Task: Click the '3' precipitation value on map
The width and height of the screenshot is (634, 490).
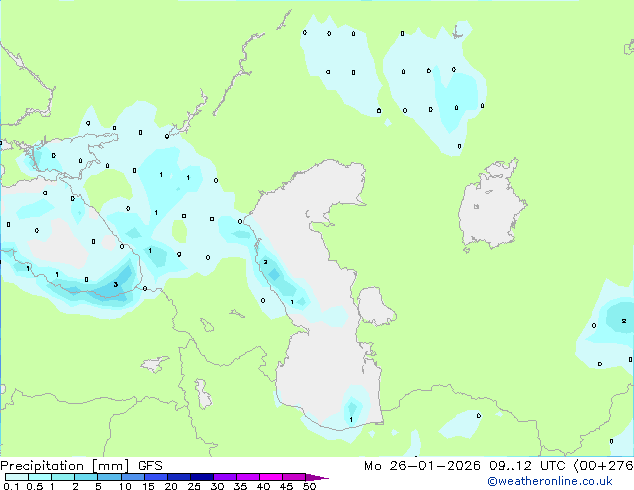Action: tap(116, 285)
